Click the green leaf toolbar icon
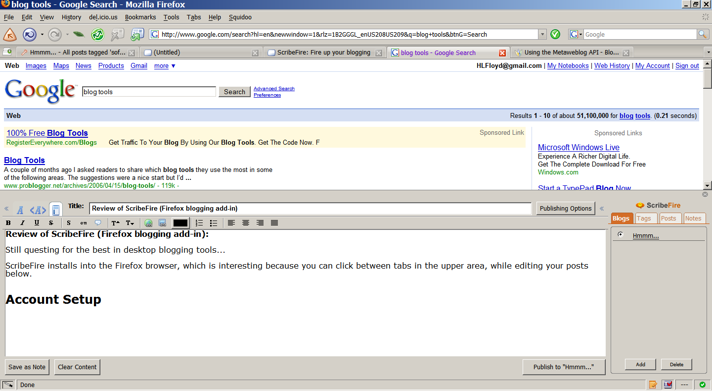Screen dimensions: 712x391 [x=79, y=35]
